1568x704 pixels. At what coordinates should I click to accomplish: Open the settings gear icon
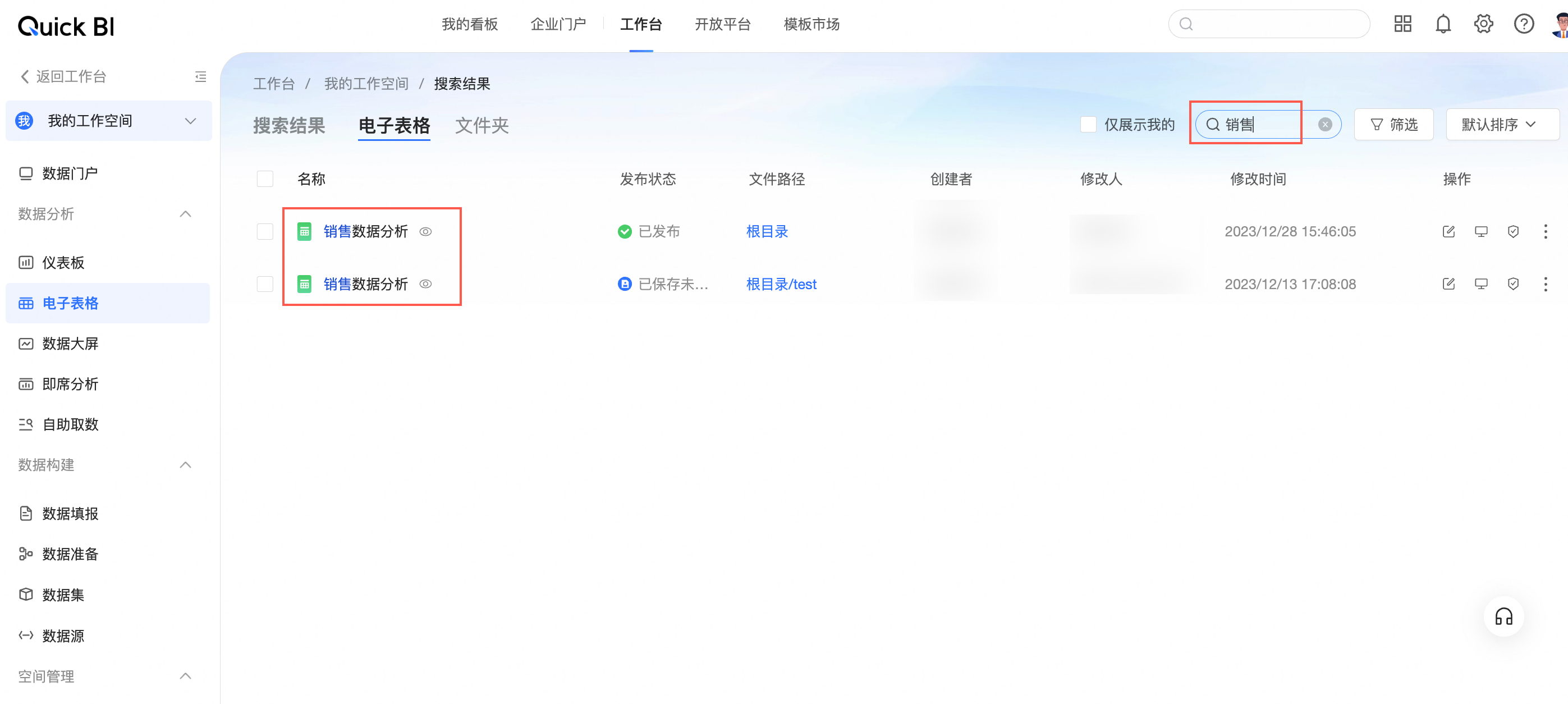coord(1483,24)
